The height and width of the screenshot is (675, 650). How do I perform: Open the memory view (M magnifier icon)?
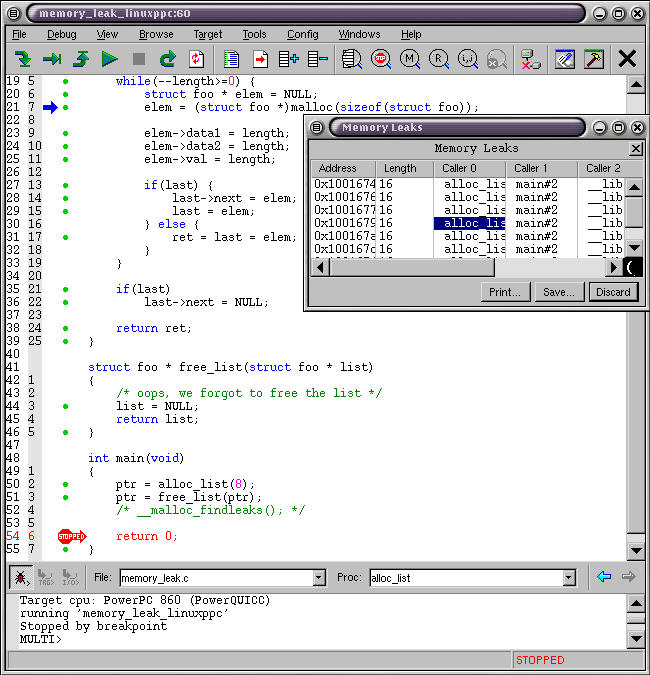410,59
